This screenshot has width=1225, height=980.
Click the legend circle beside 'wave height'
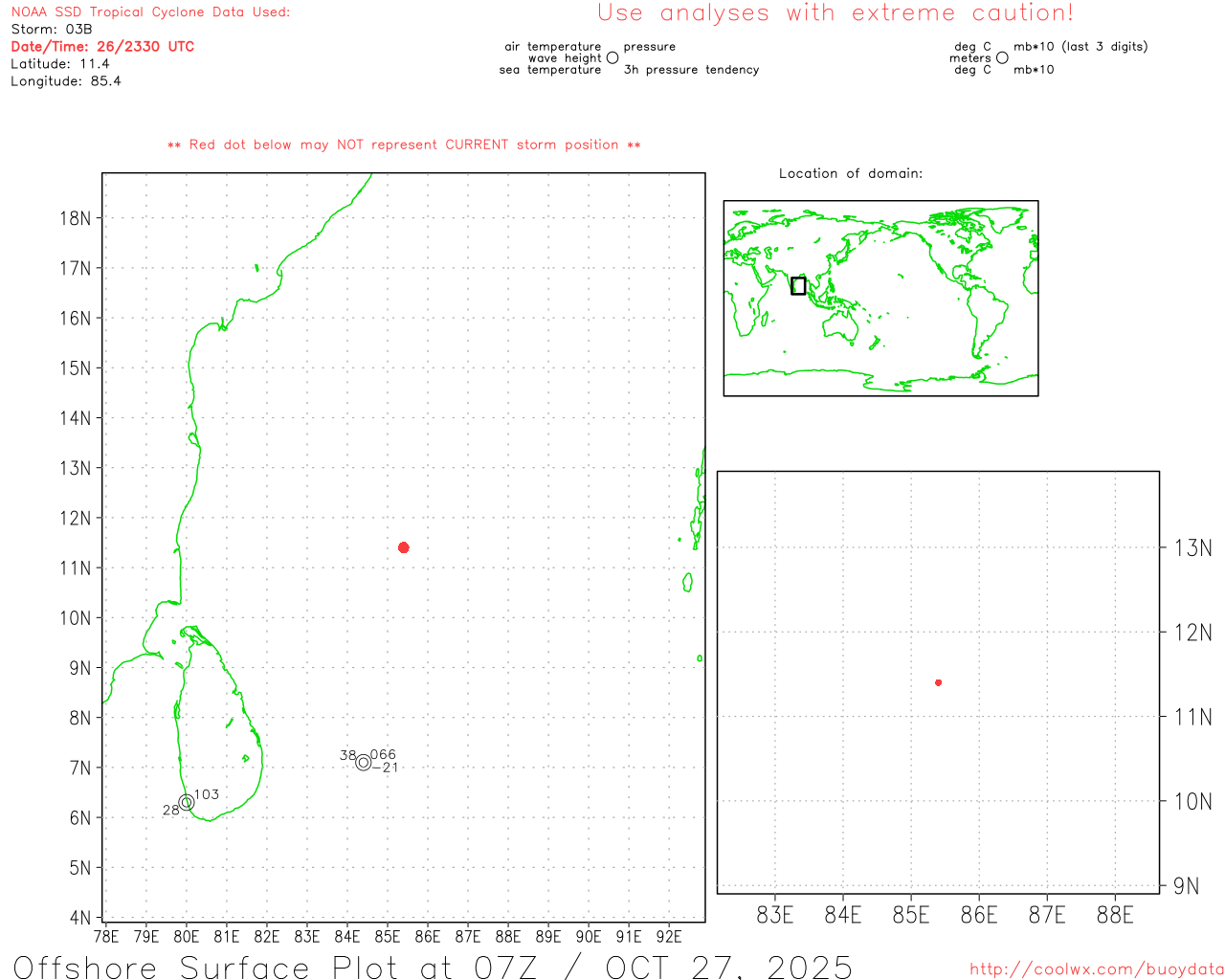tap(612, 58)
